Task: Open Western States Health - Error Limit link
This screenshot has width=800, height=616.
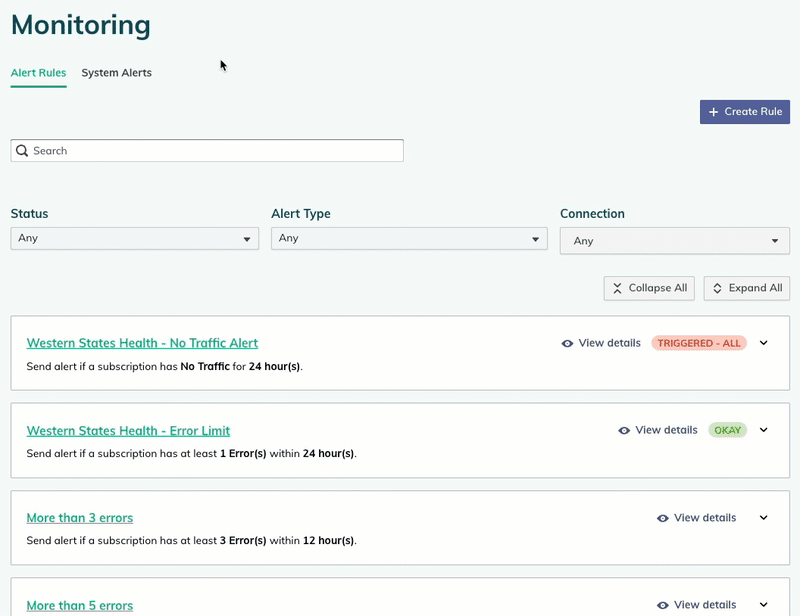Action: point(128,431)
